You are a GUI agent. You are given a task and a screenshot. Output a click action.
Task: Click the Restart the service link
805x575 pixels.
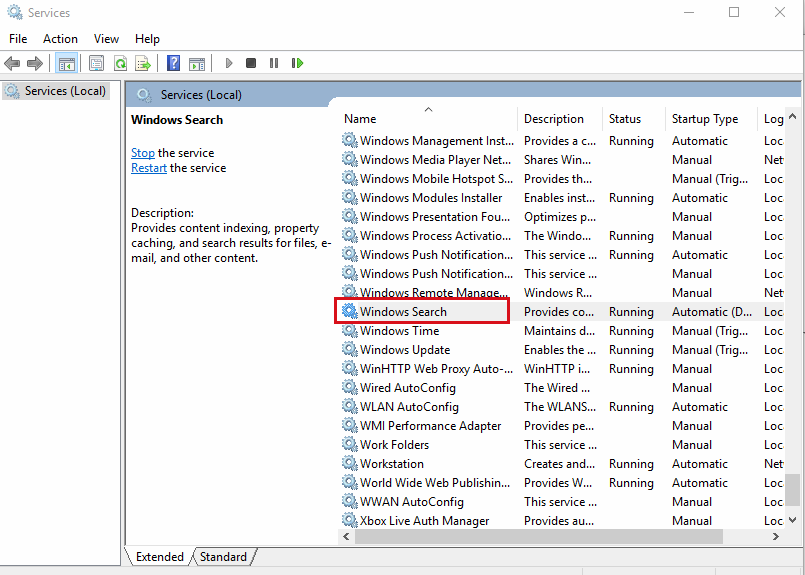(149, 168)
